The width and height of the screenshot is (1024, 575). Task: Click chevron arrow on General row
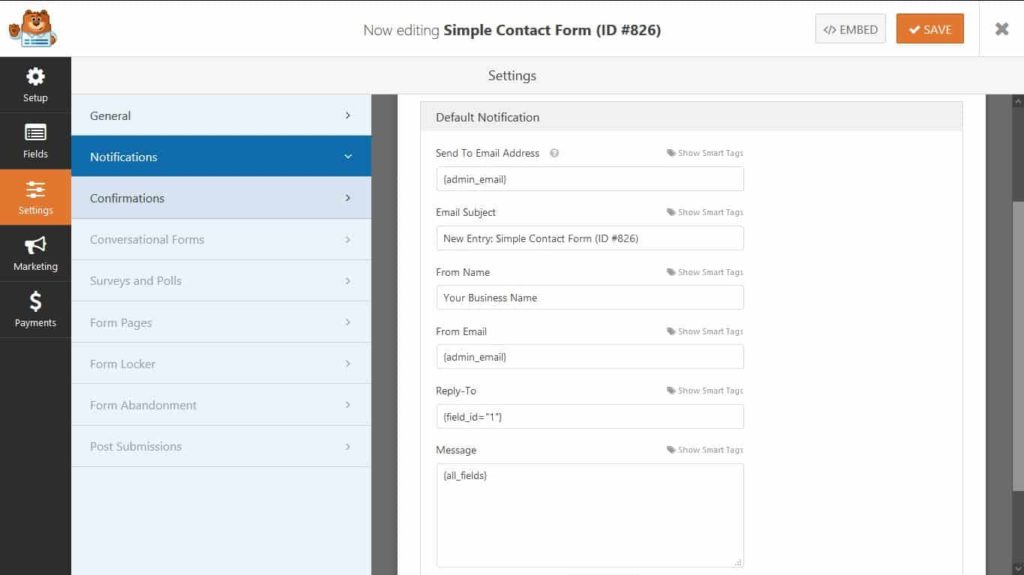347,115
